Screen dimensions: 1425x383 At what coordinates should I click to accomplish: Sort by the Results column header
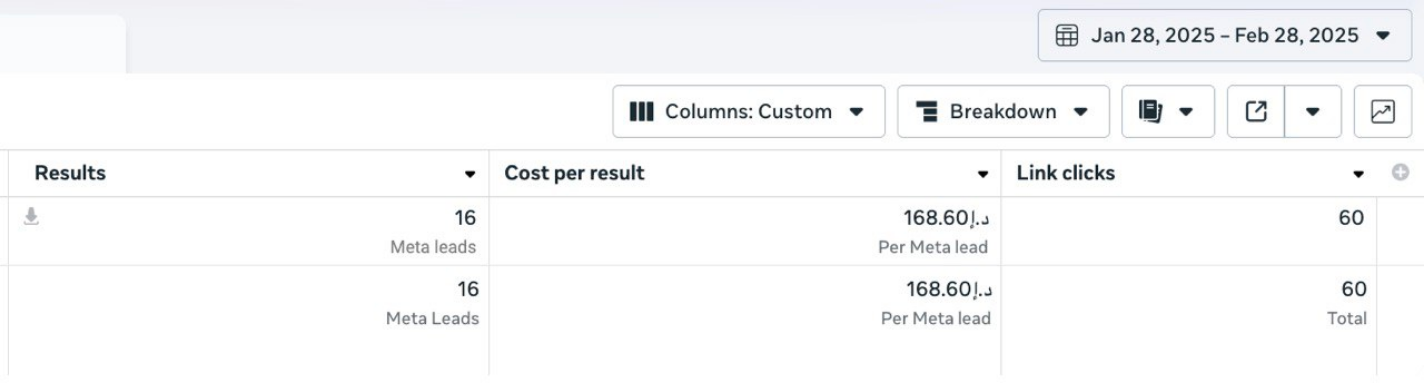tap(70, 173)
